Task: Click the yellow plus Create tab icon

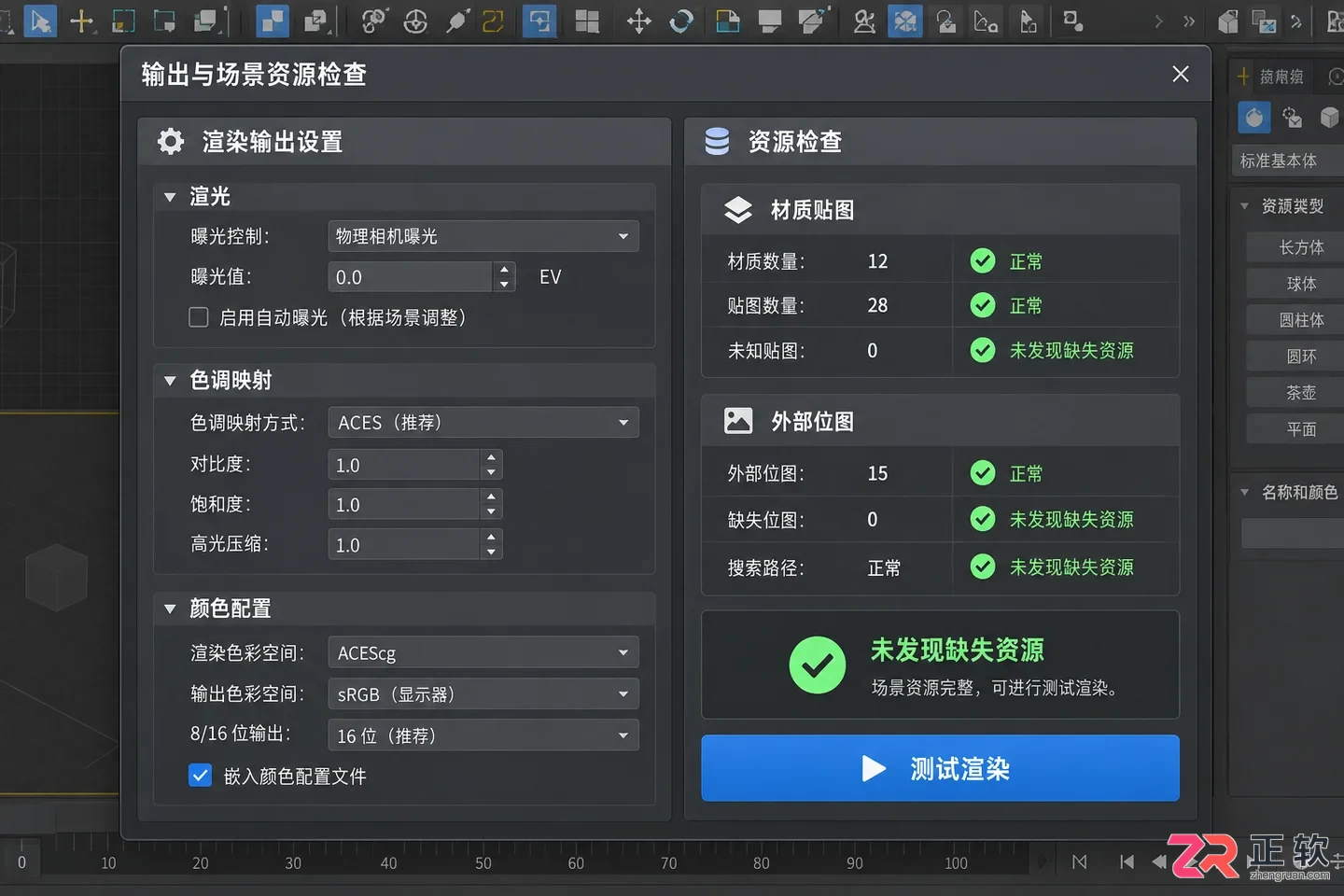Action: [x=1243, y=76]
